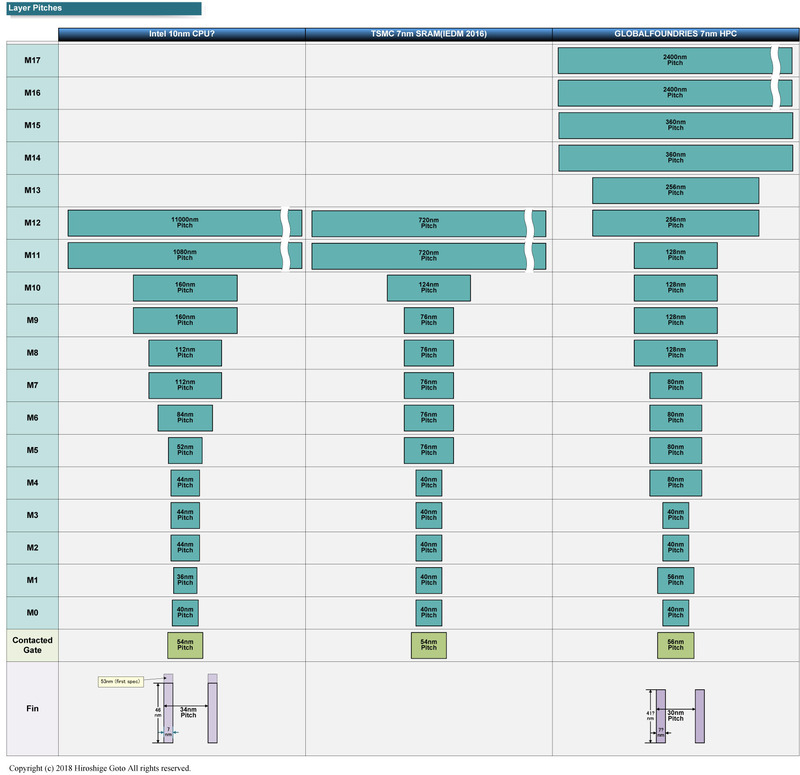This screenshot has height=775, width=800.
Task: Select GLOBALFOUNDRIES M15 360nm Pitch bar
Action: point(676,126)
